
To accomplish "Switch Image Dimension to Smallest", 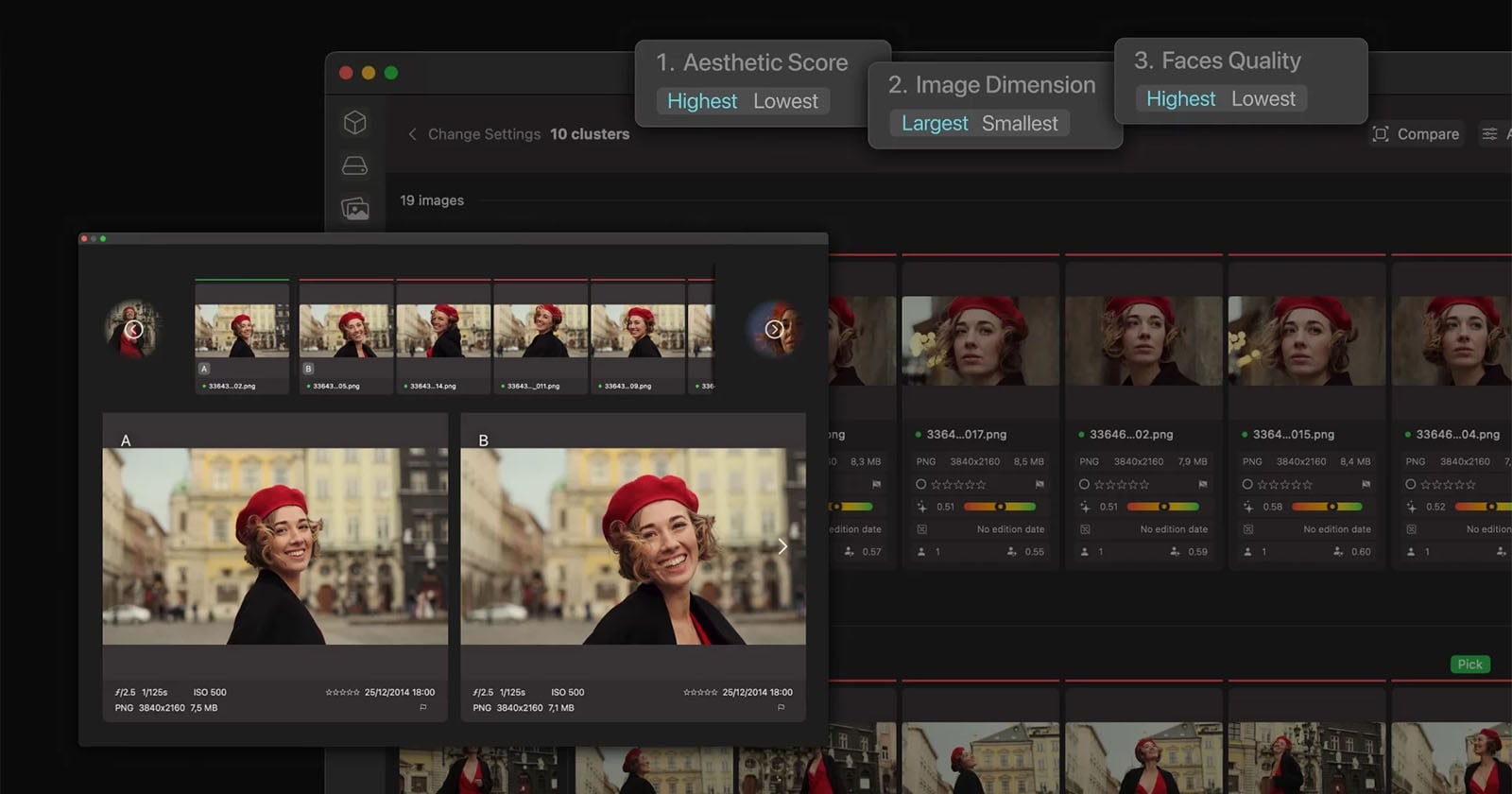I will (x=1020, y=124).
